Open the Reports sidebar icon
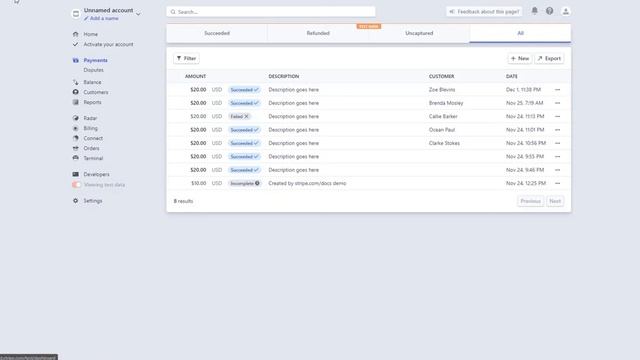Viewport: 640px width, 360px height. click(x=76, y=102)
